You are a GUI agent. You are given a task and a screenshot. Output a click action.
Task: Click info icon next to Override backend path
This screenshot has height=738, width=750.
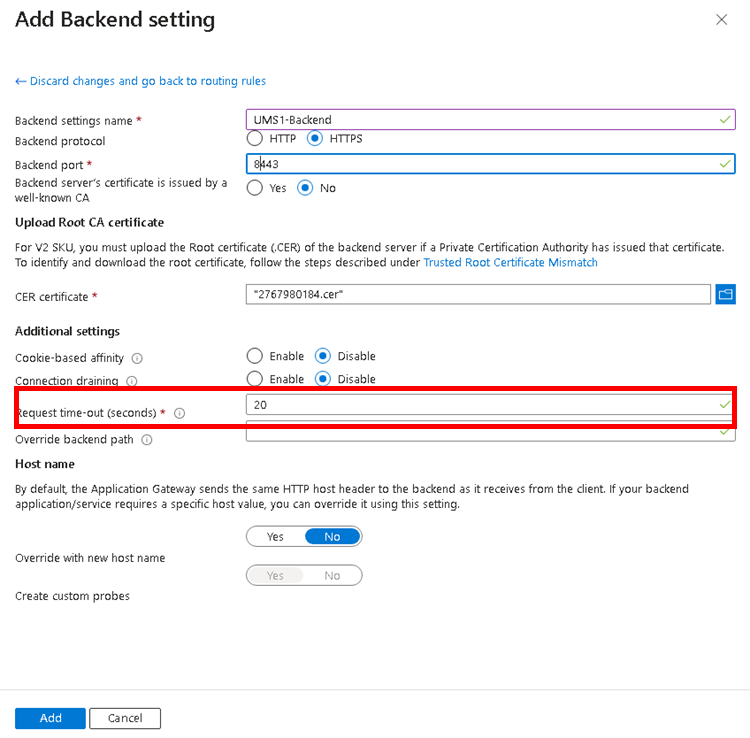(x=147, y=440)
